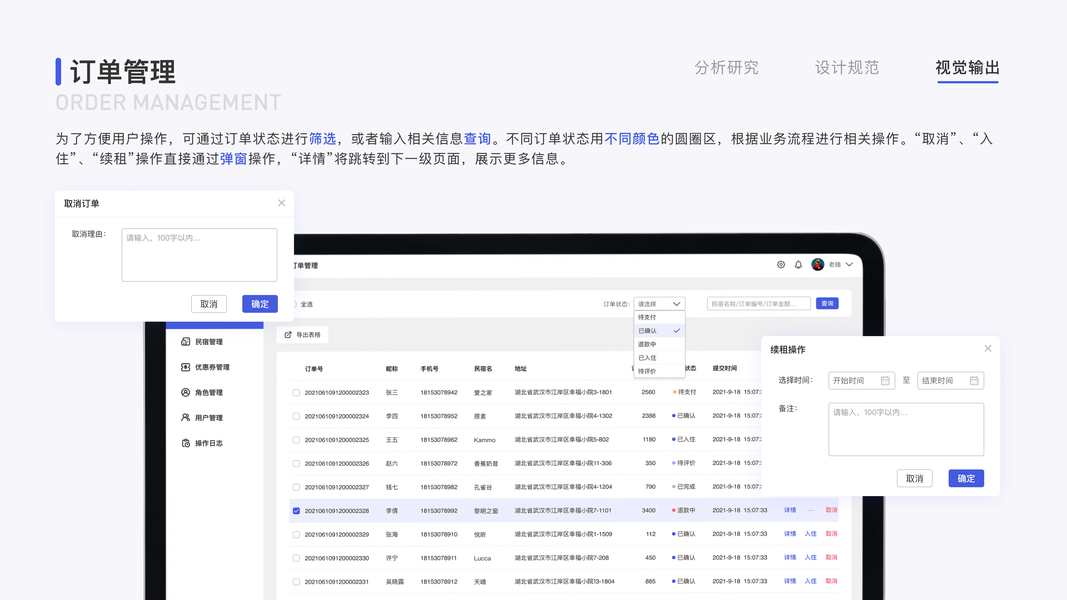1067x600 pixels.
Task: Open the 开始时间 date picker
Action: click(861, 380)
